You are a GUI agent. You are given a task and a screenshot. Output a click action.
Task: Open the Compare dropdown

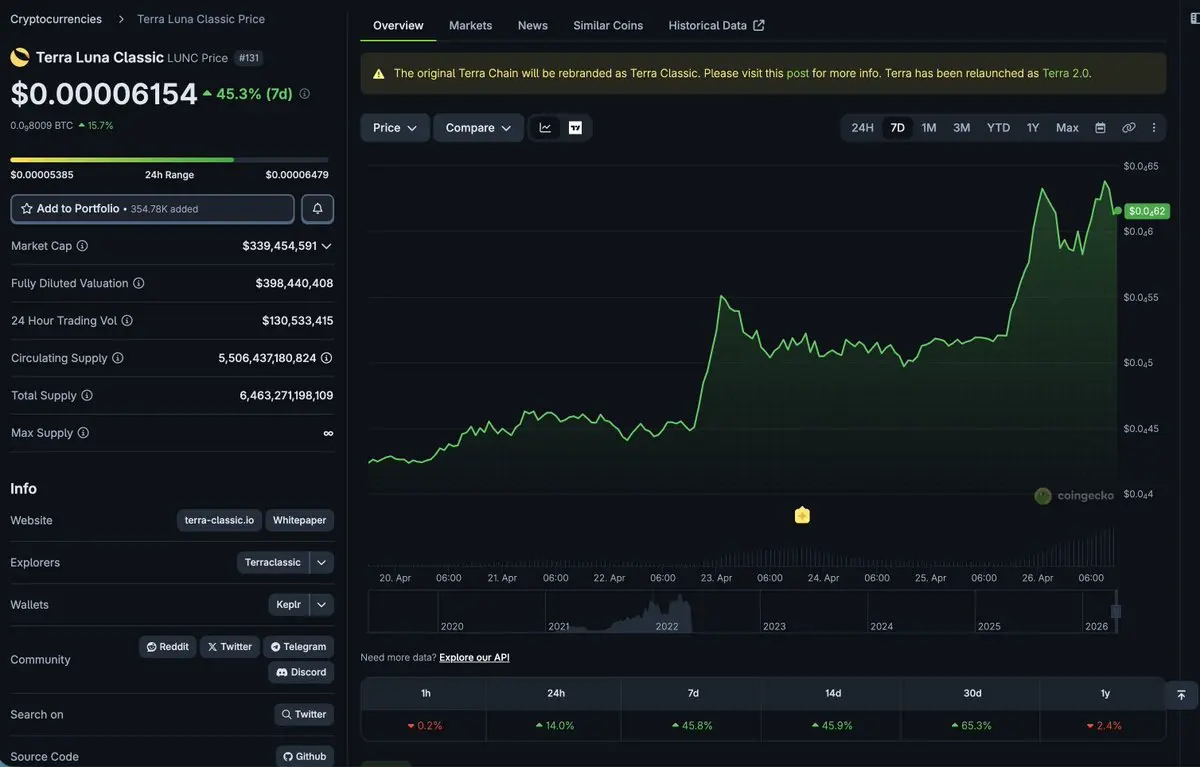click(478, 128)
